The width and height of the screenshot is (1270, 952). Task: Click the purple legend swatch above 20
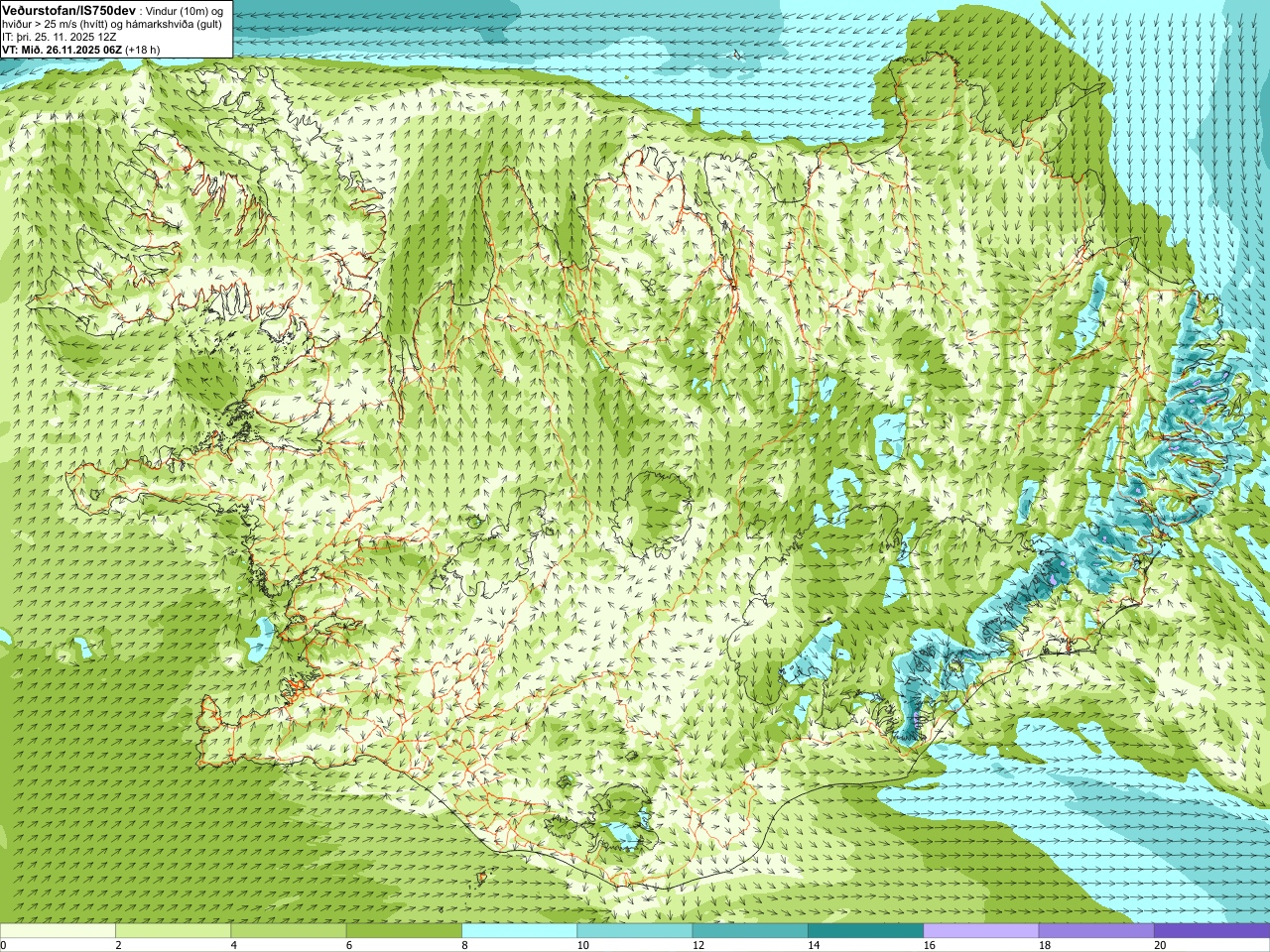coord(1211,931)
